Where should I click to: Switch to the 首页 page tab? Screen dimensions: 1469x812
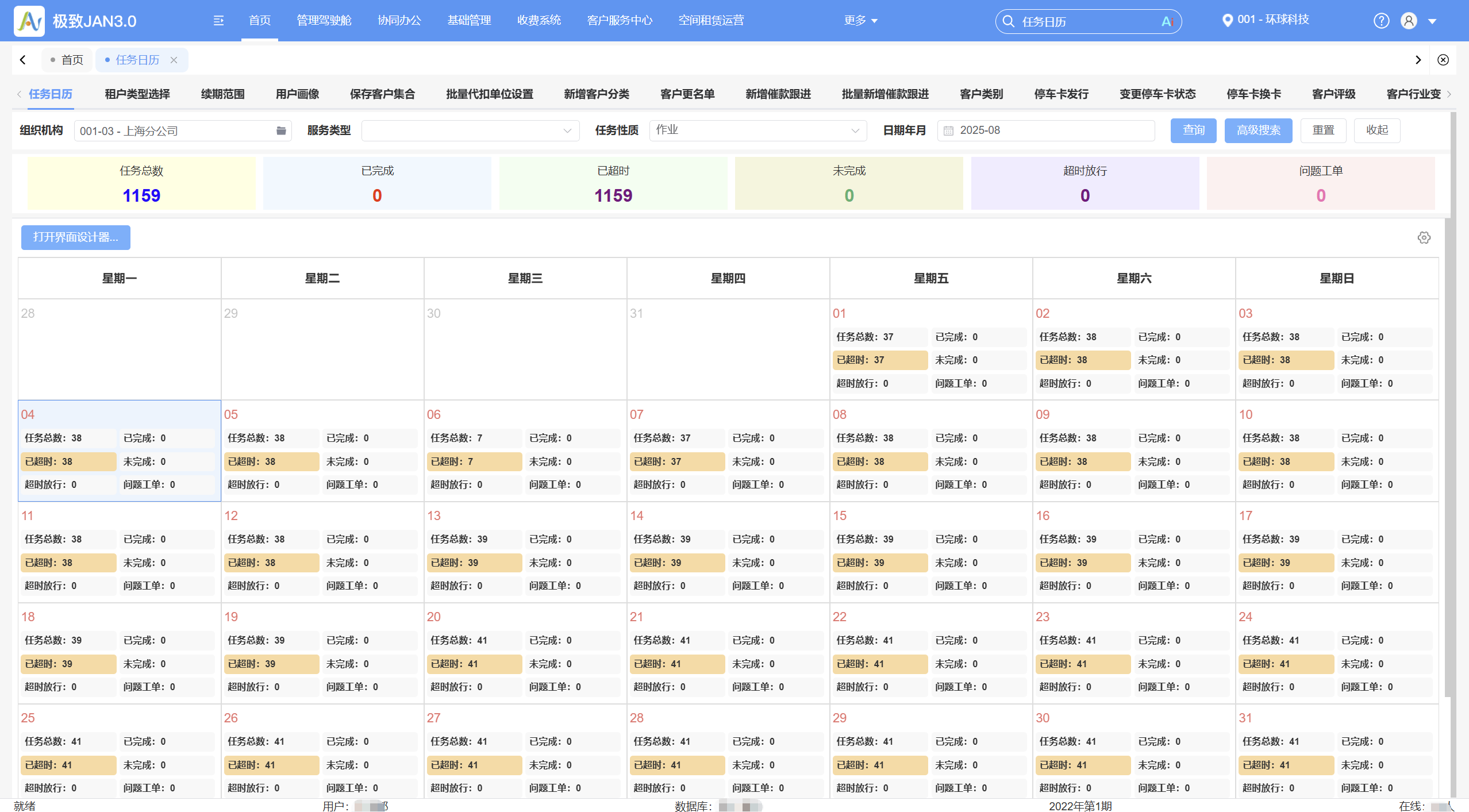point(67,60)
